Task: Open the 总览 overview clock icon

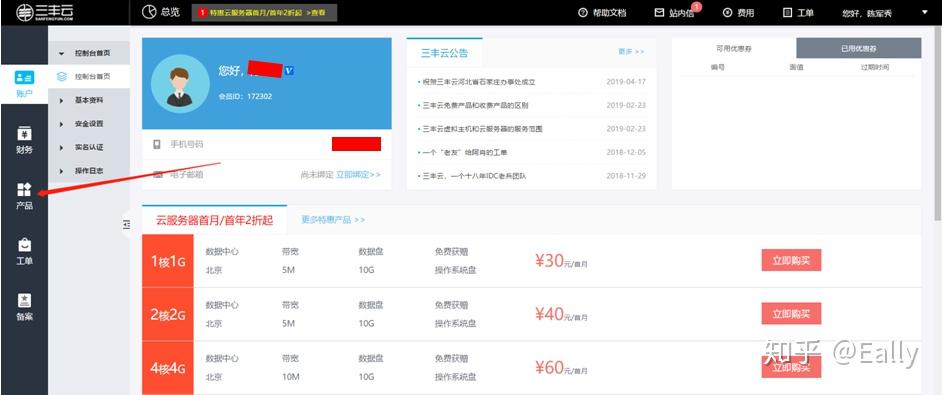Action: coord(149,12)
